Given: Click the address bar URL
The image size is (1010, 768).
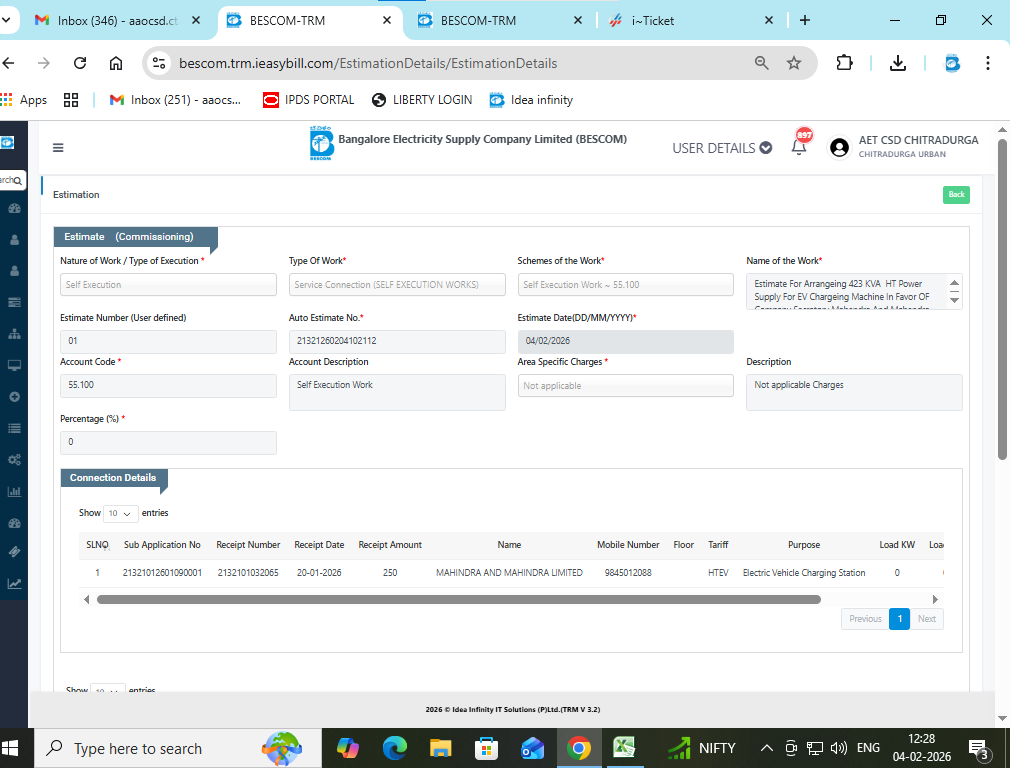Looking at the screenshot, I should [368, 63].
